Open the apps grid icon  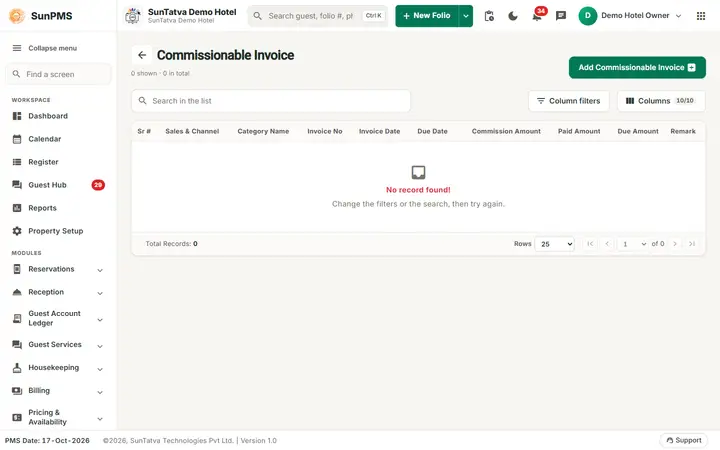701,16
